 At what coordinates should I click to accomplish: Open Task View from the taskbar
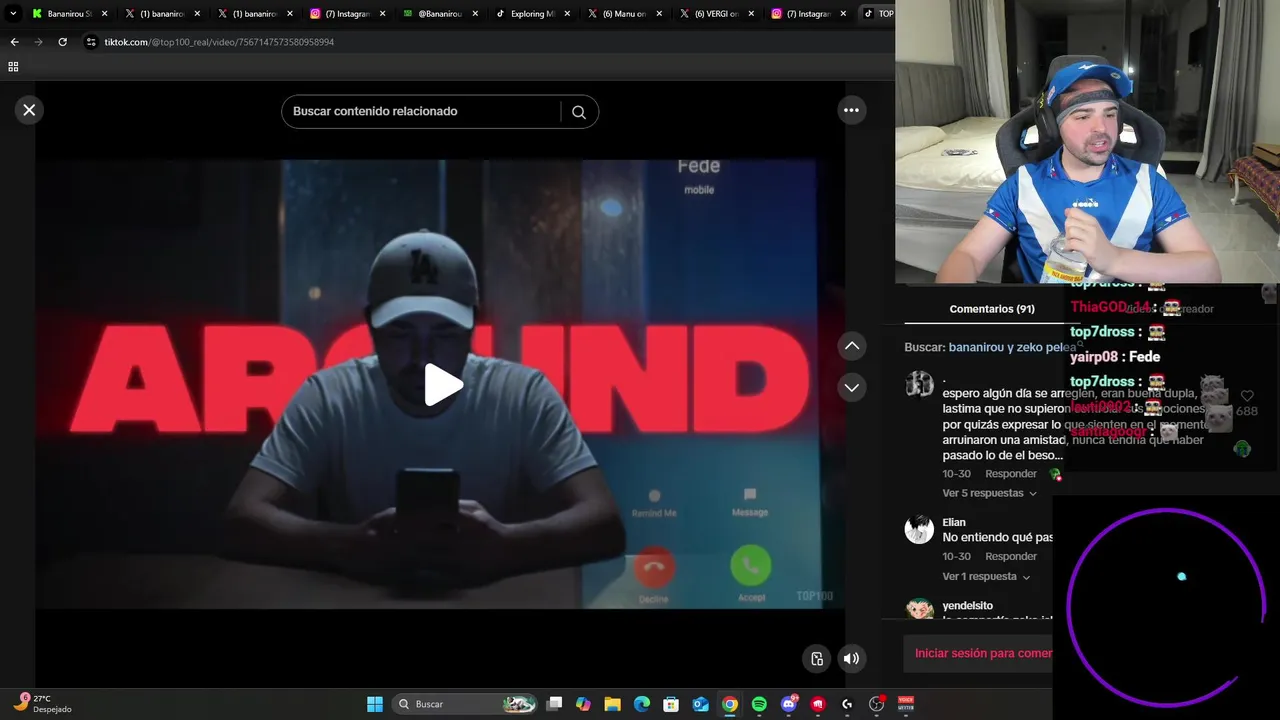point(555,704)
